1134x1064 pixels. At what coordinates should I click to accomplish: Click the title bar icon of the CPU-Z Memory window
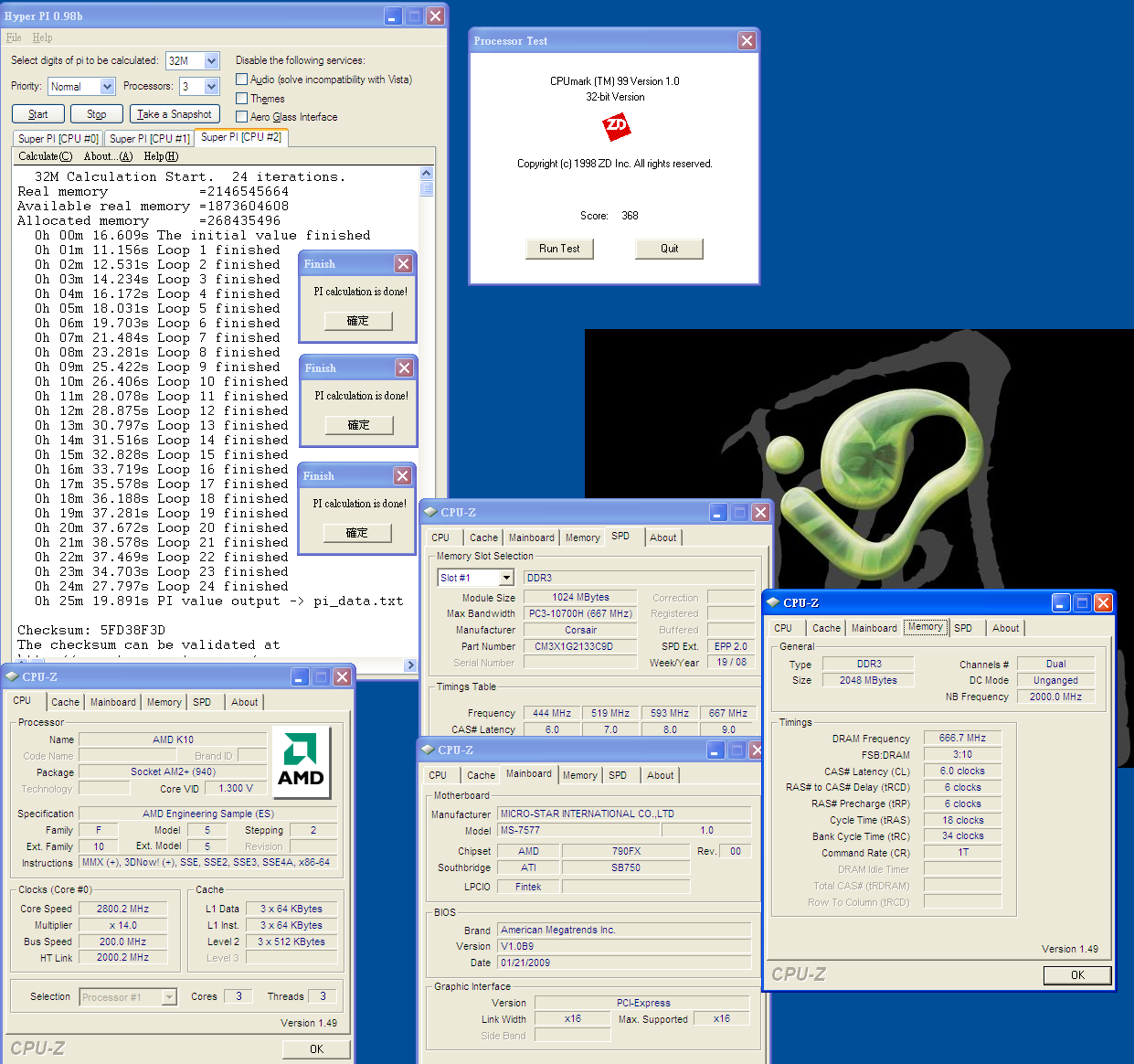click(x=773, y=603)
